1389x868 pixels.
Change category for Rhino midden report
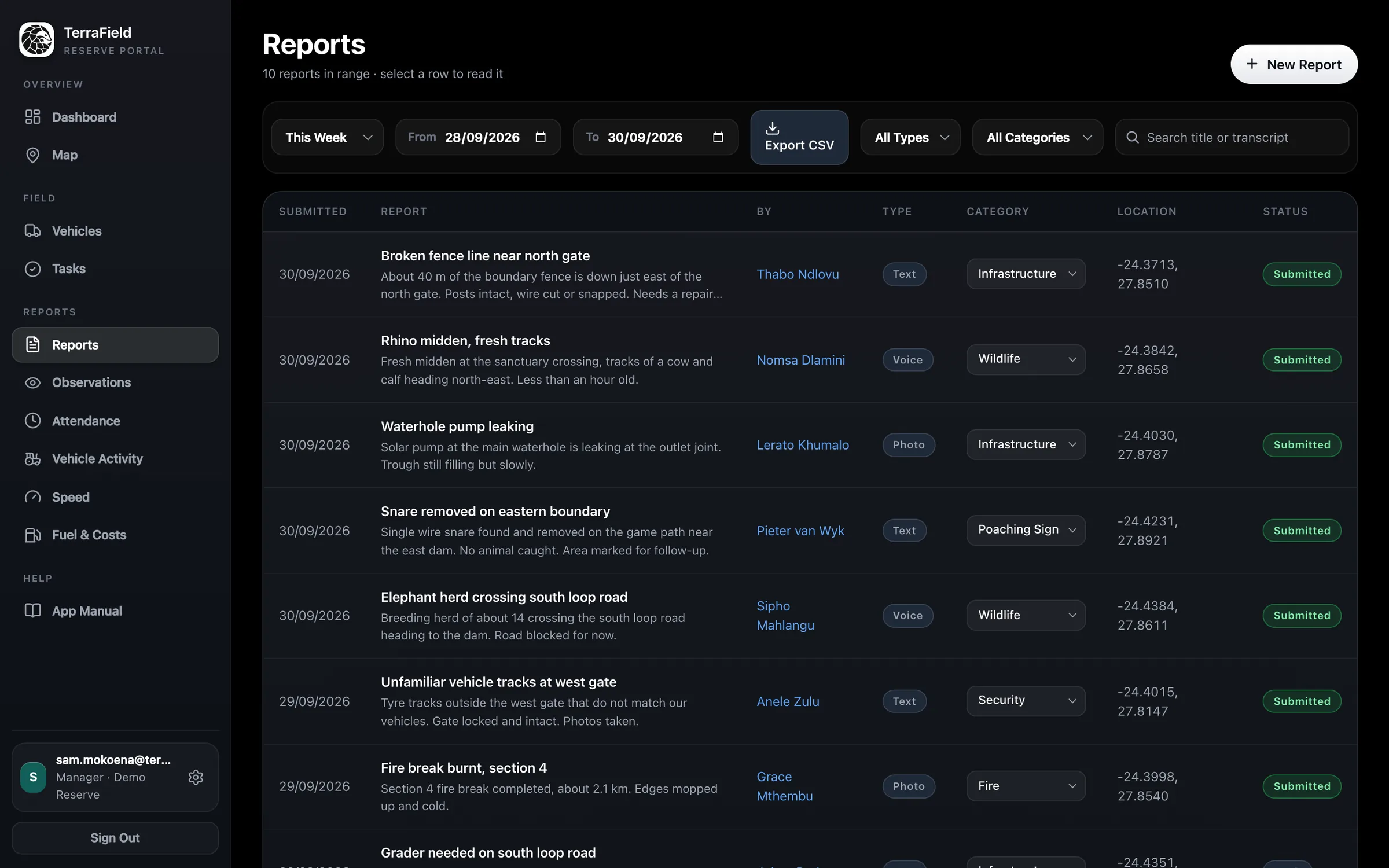[x=1026, y=359]
